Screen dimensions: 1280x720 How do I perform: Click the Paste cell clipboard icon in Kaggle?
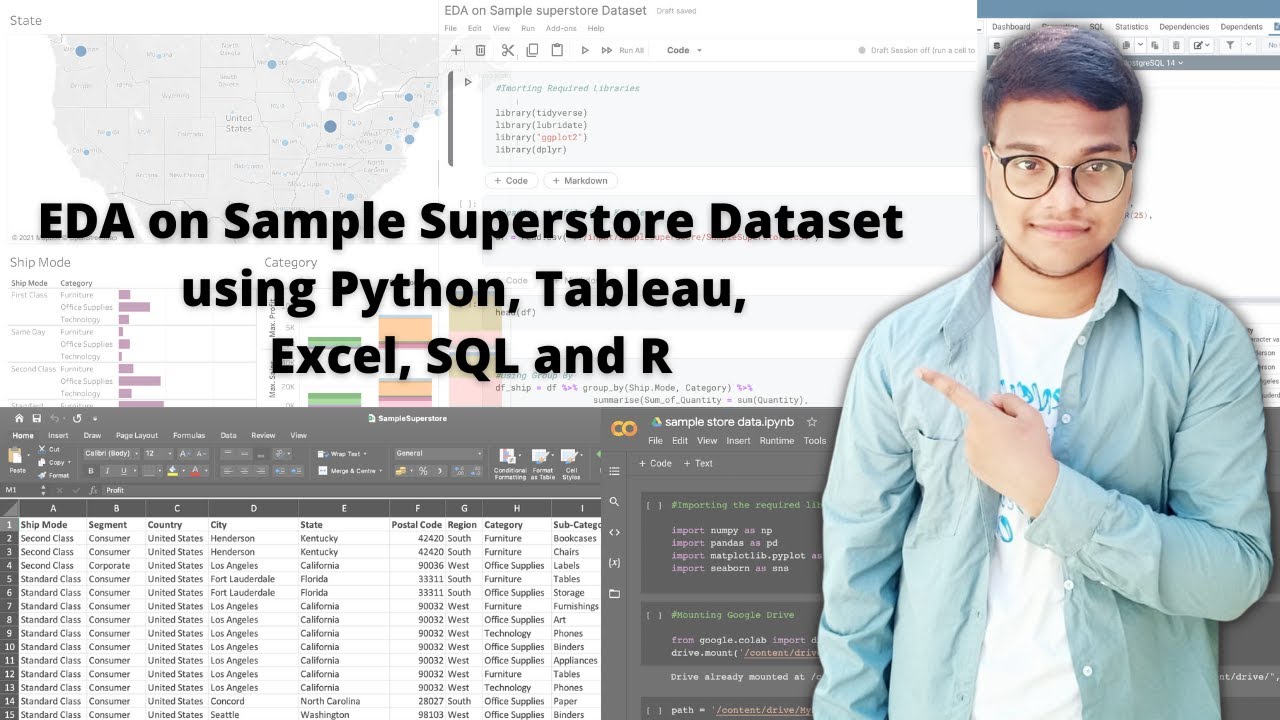pyautogui.click(x=557, y=50)
